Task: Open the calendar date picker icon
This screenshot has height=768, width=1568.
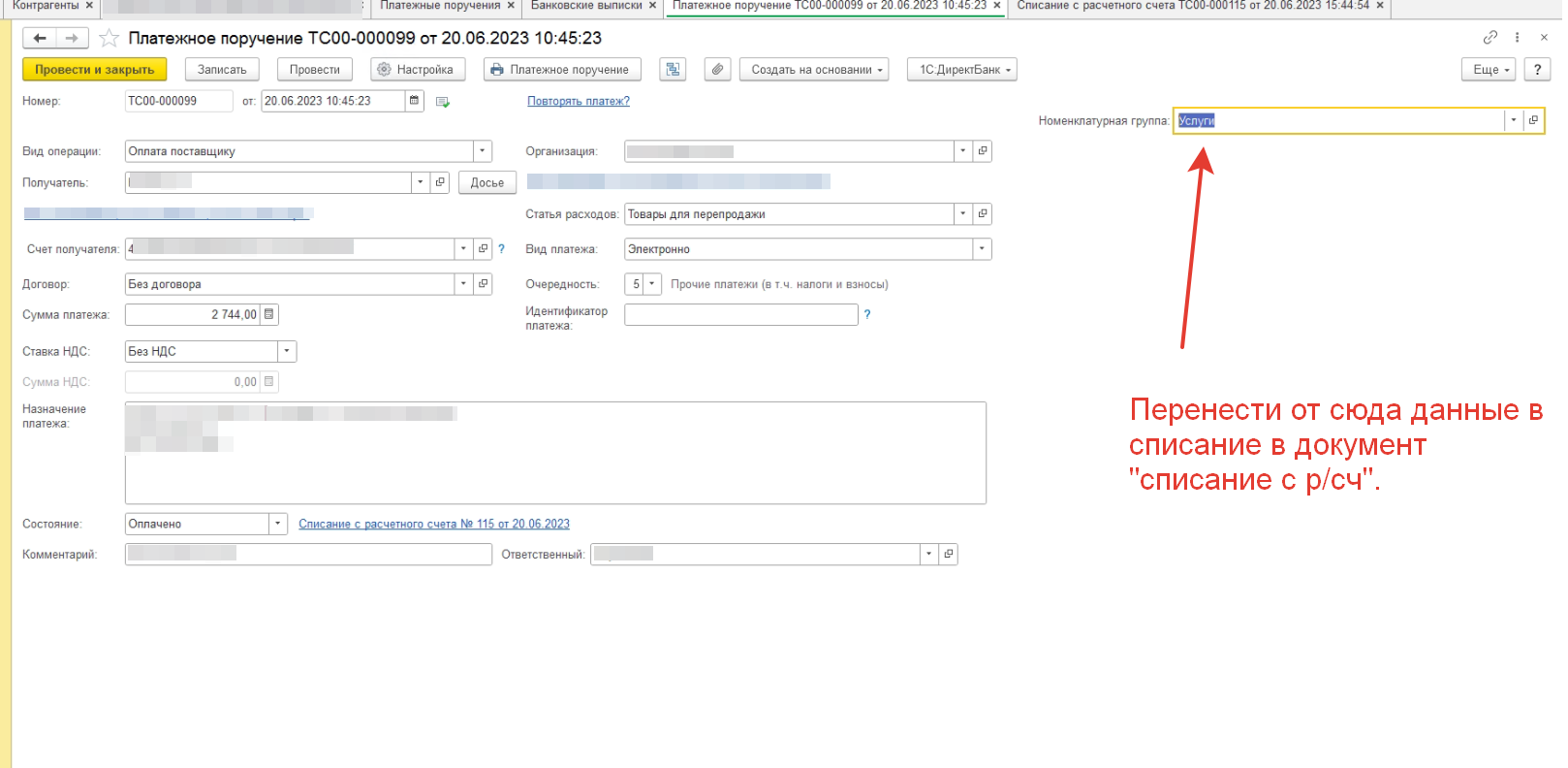Action: coord(415,101)
